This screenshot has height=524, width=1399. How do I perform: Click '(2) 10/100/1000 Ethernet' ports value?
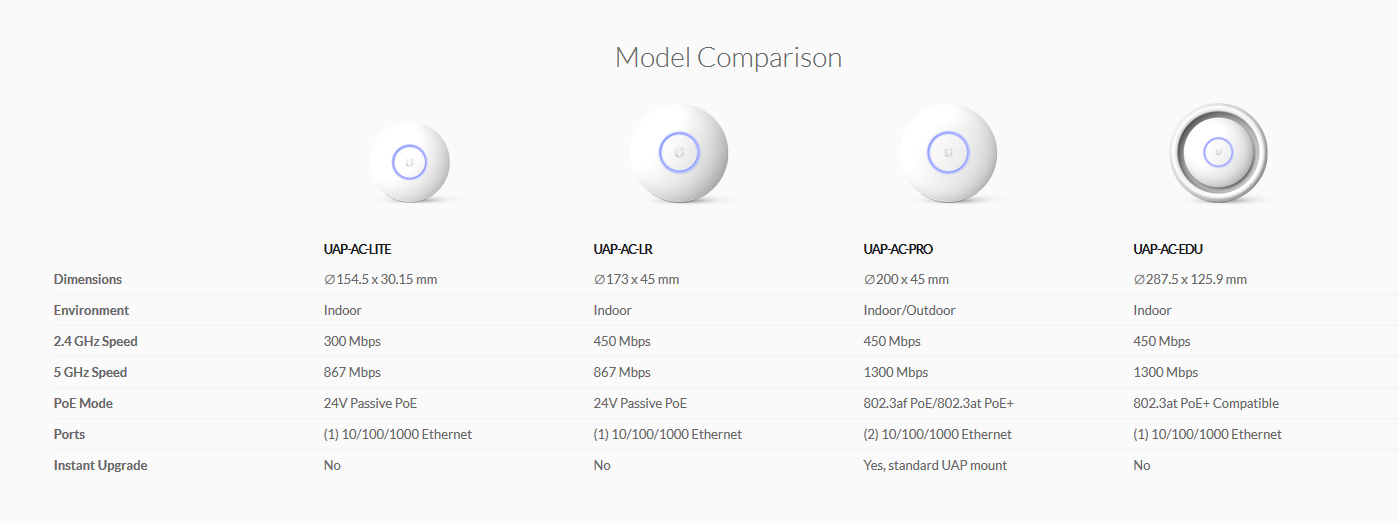click(x=938, y=435)
